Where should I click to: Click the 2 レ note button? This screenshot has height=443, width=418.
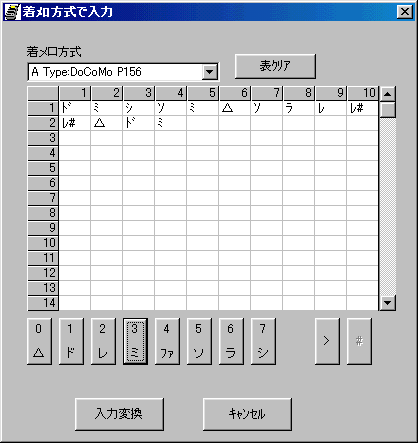tap(103, 341)
